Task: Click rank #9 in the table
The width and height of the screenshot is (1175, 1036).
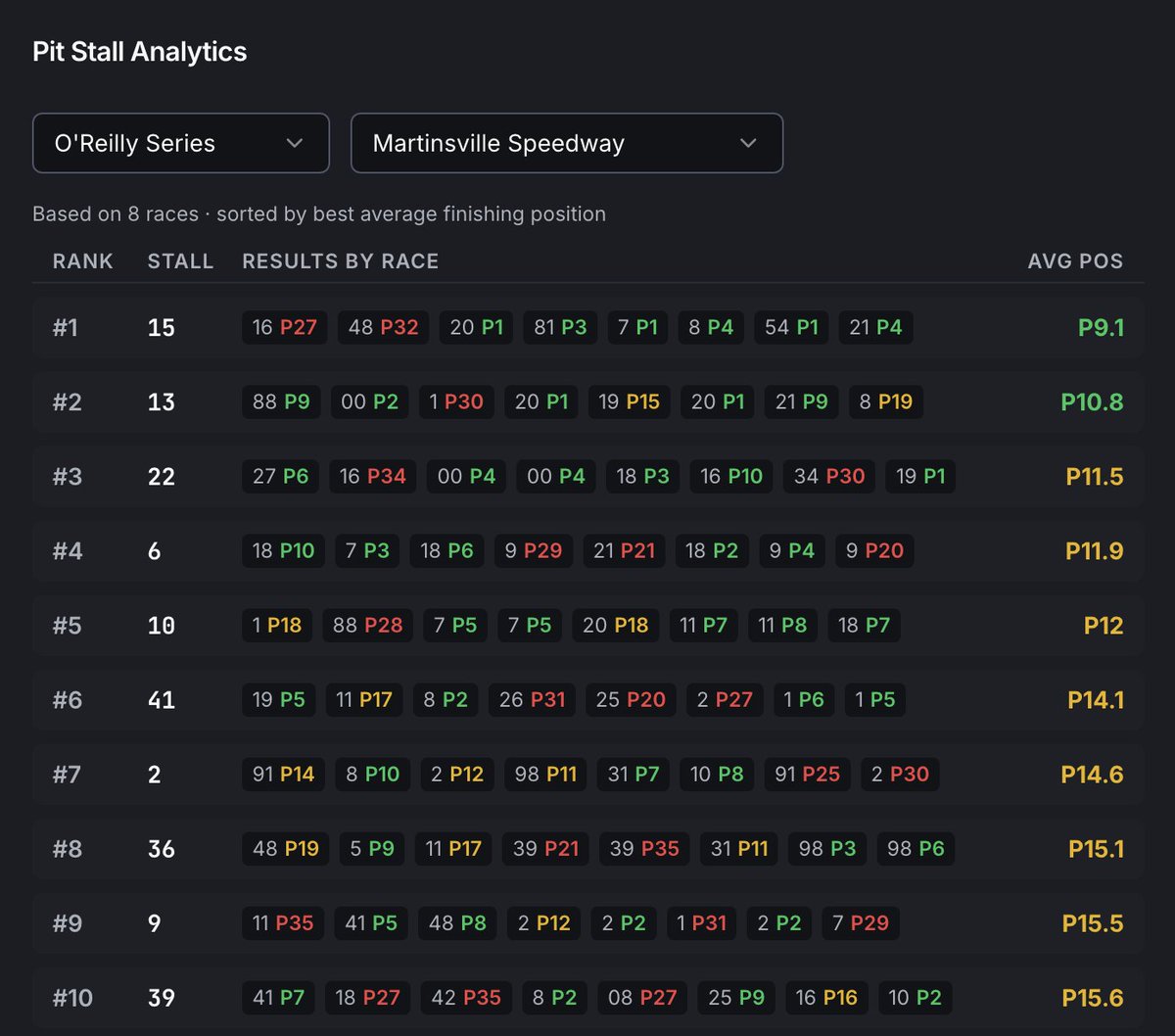Action: (67, 922)
